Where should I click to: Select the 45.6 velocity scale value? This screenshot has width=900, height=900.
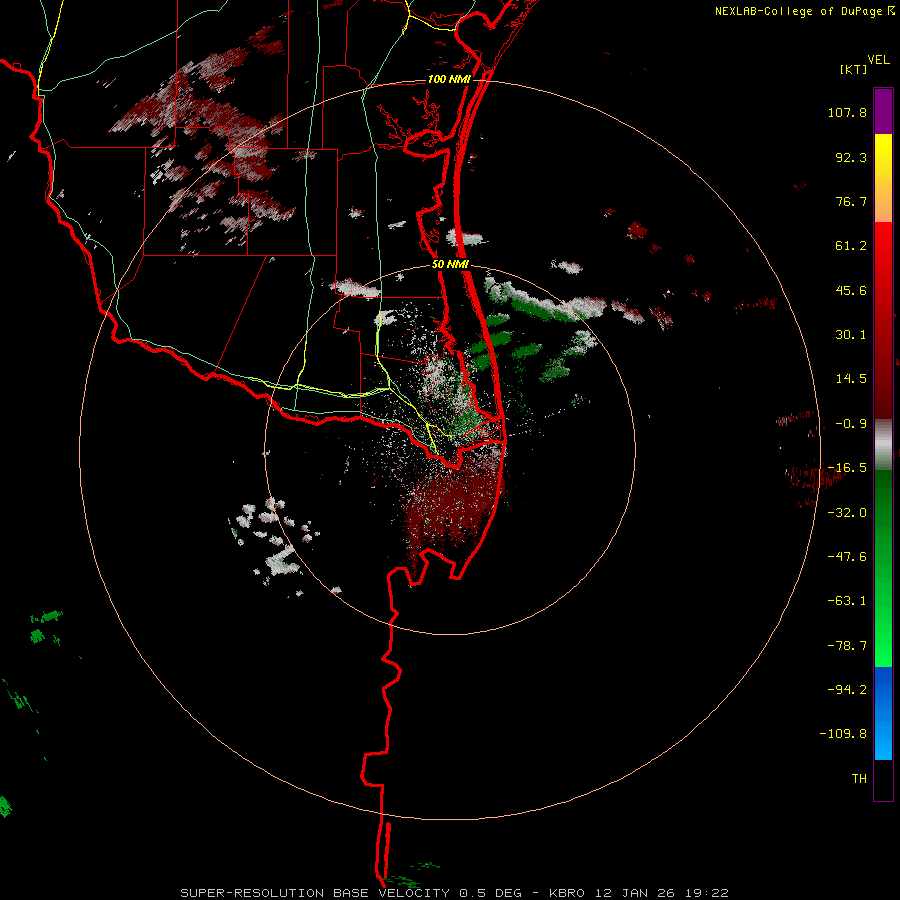point(851,290)
